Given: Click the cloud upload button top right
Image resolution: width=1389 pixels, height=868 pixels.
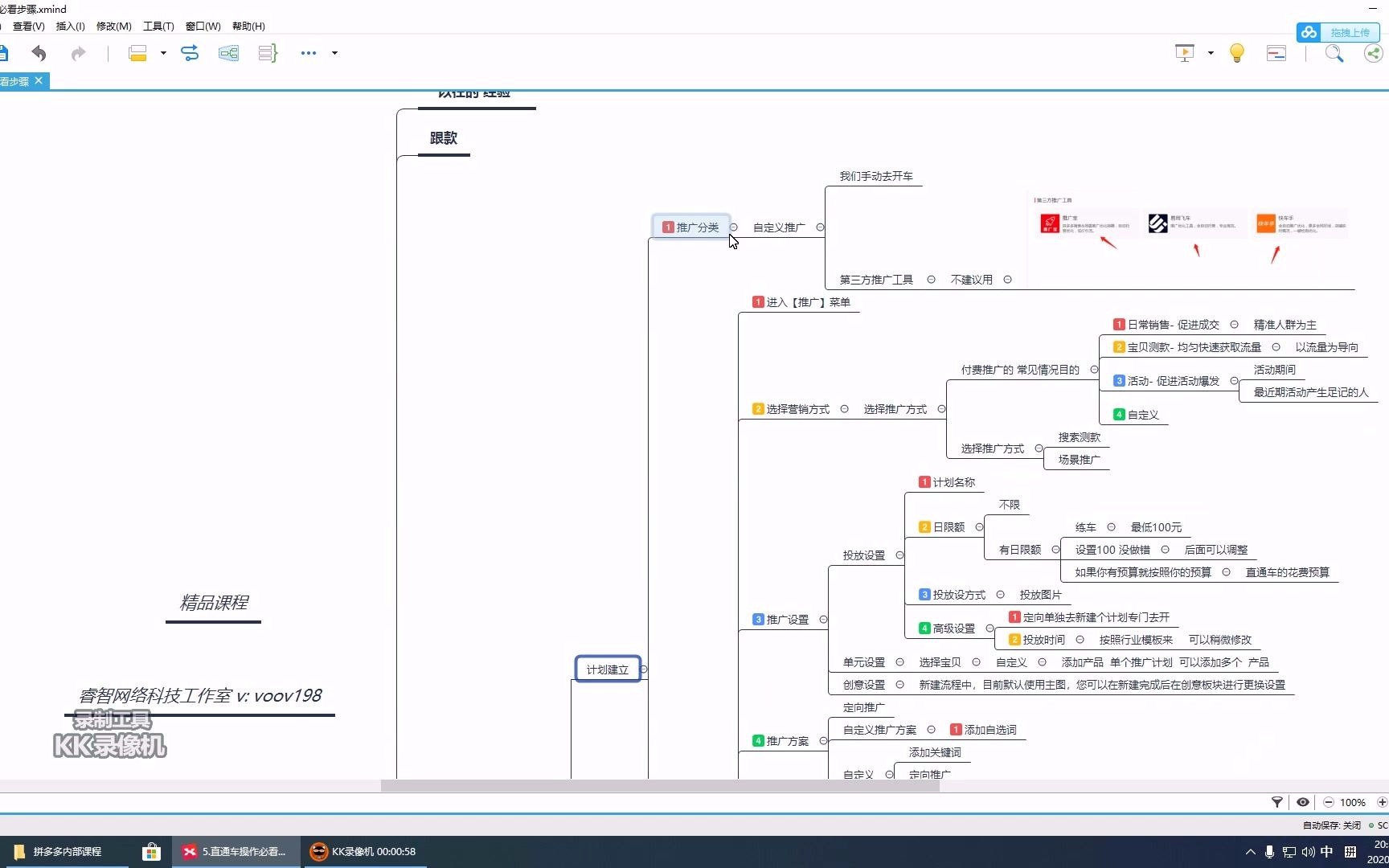Looking at the screenshot, I should (x=1338, y=32).
